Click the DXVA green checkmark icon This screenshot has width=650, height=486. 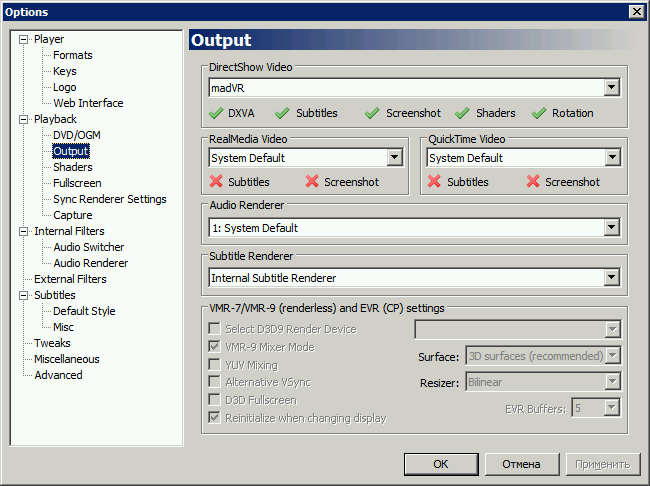216,113
